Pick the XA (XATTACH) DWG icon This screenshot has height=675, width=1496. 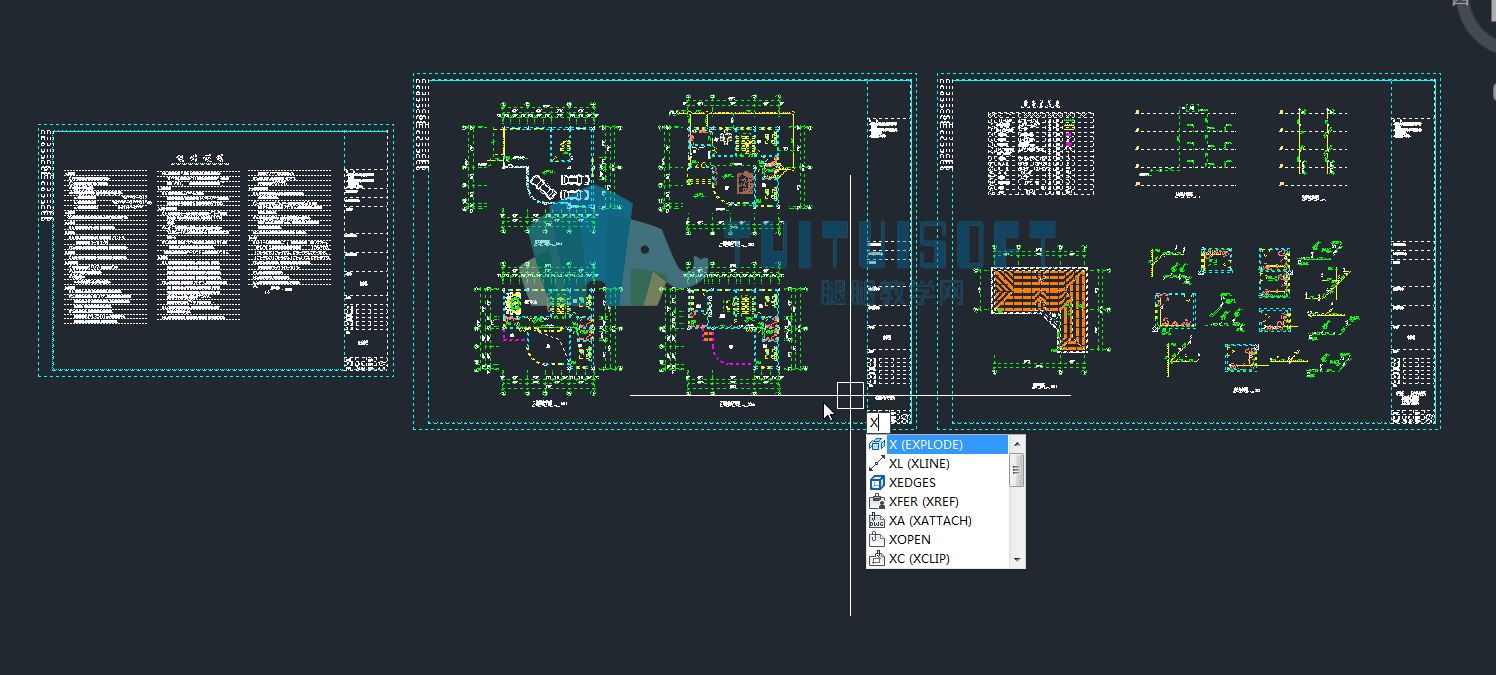click(877, 521)
